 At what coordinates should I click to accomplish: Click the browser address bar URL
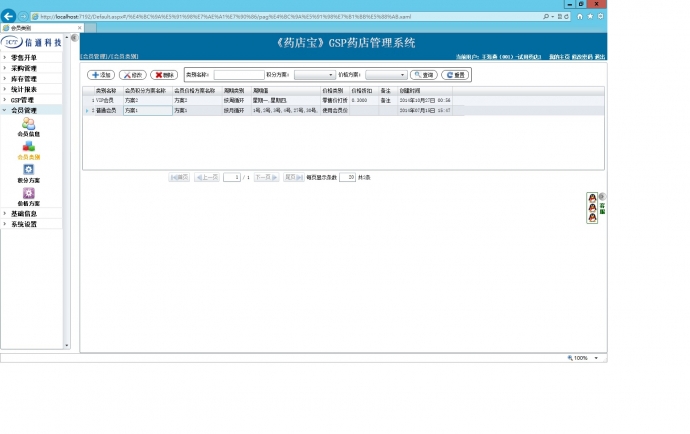coord(225,17)
